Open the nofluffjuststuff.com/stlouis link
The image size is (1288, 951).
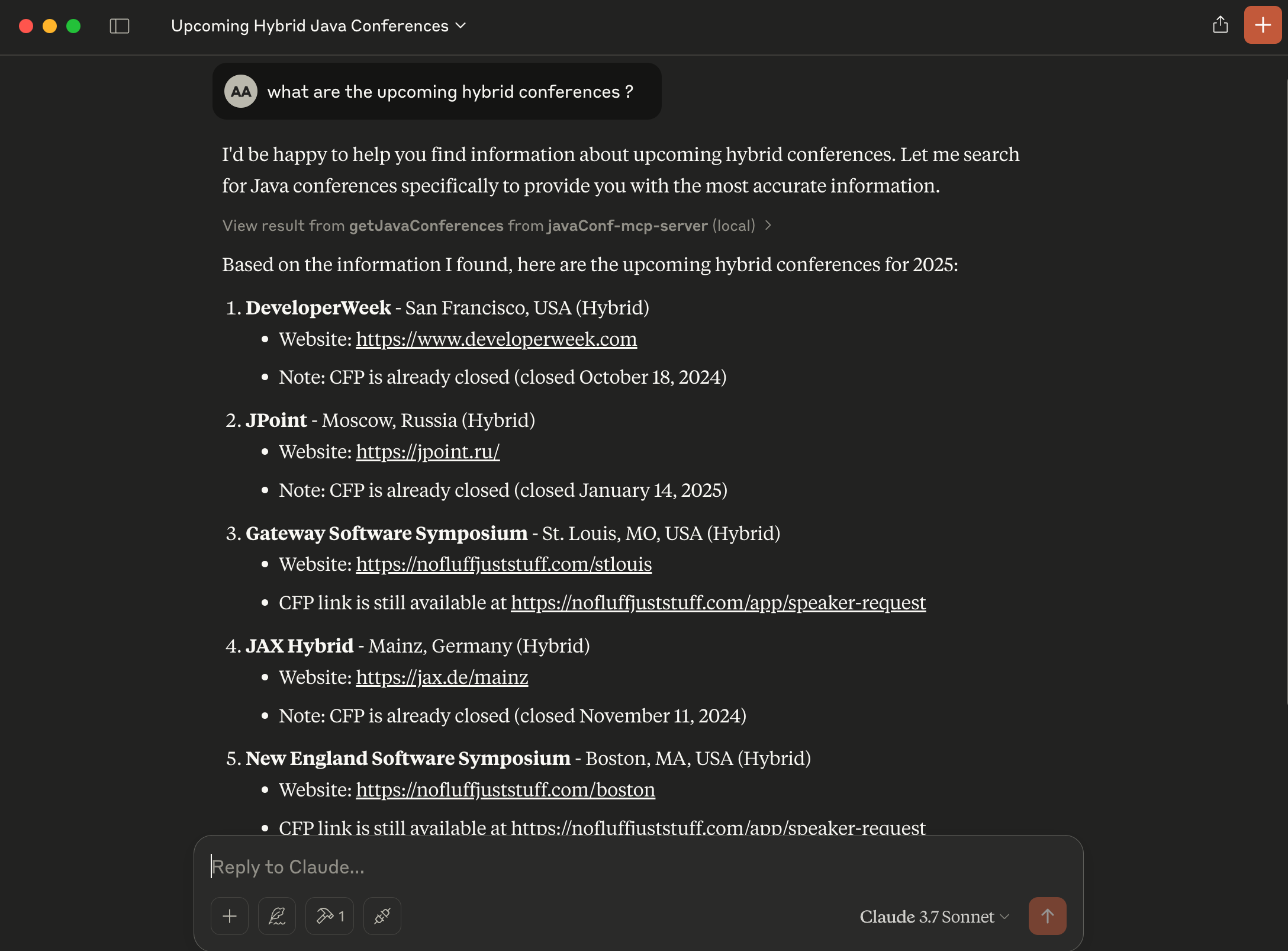pyautogui.click(x=503, y=564)
